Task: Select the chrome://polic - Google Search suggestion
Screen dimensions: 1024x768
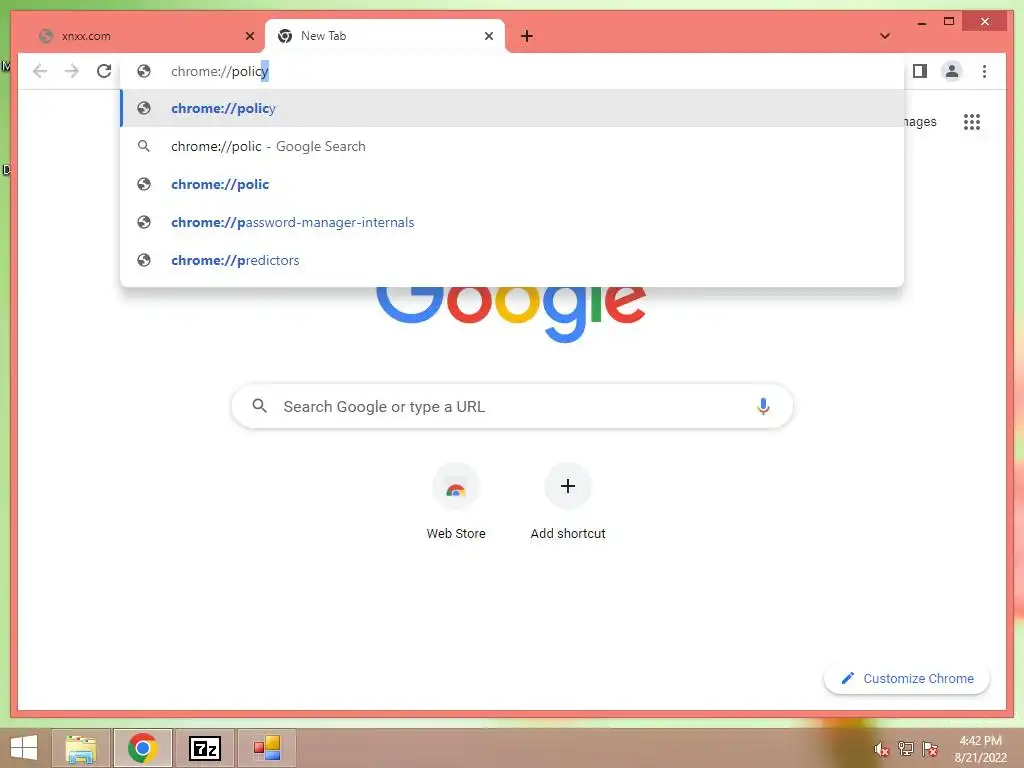Action: point(512,146)
